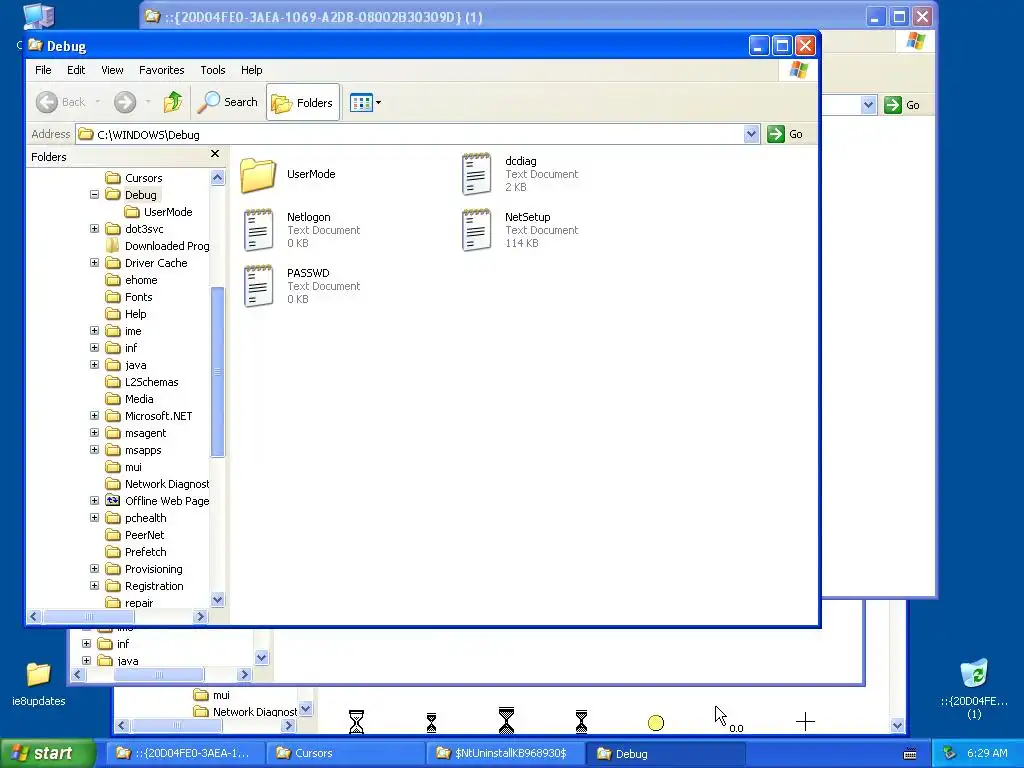This screenshot has width=1024, height=768.
Task: Click folder tree scroll-down arrow
Action: coord(217,600)
